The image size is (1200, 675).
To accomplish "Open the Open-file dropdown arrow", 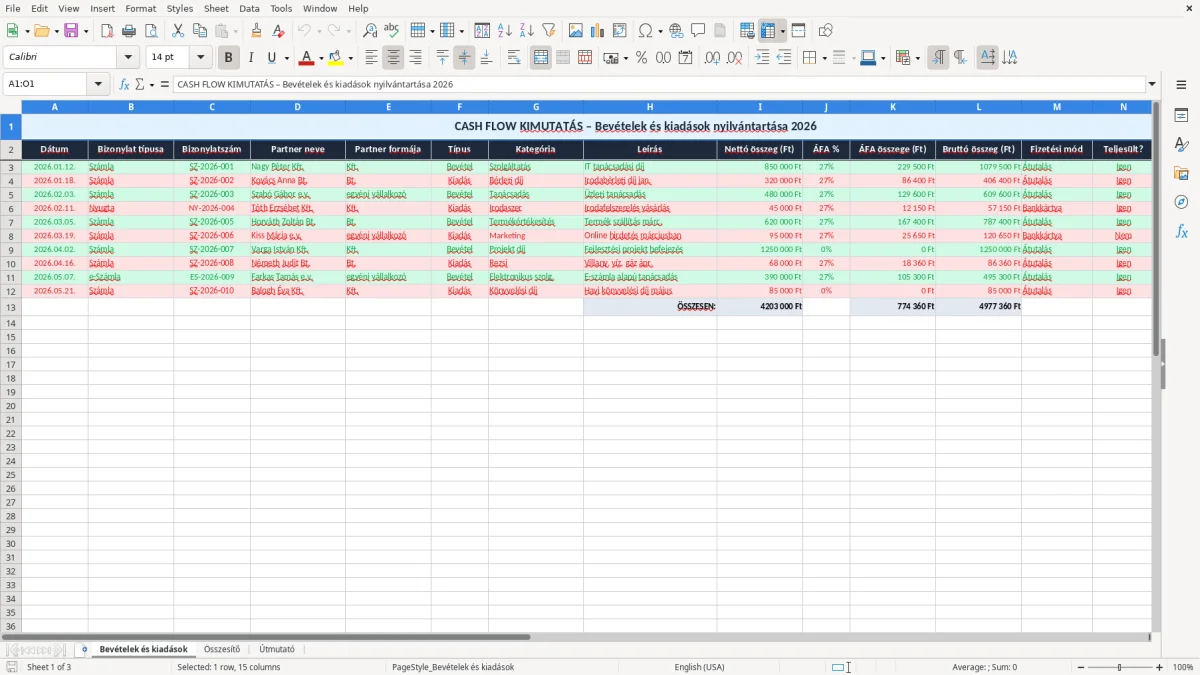I will [55, 31].
